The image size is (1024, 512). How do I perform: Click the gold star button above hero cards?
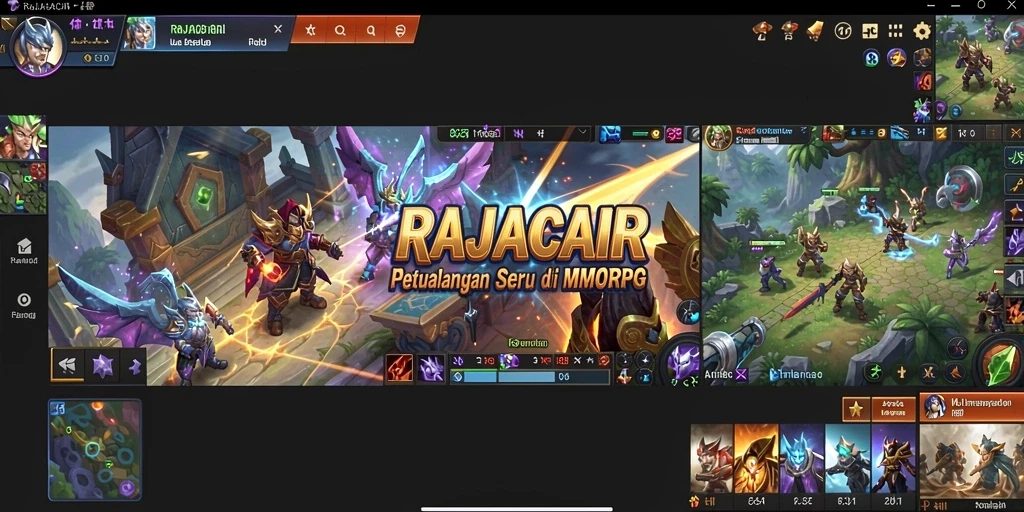pos(856,409)
